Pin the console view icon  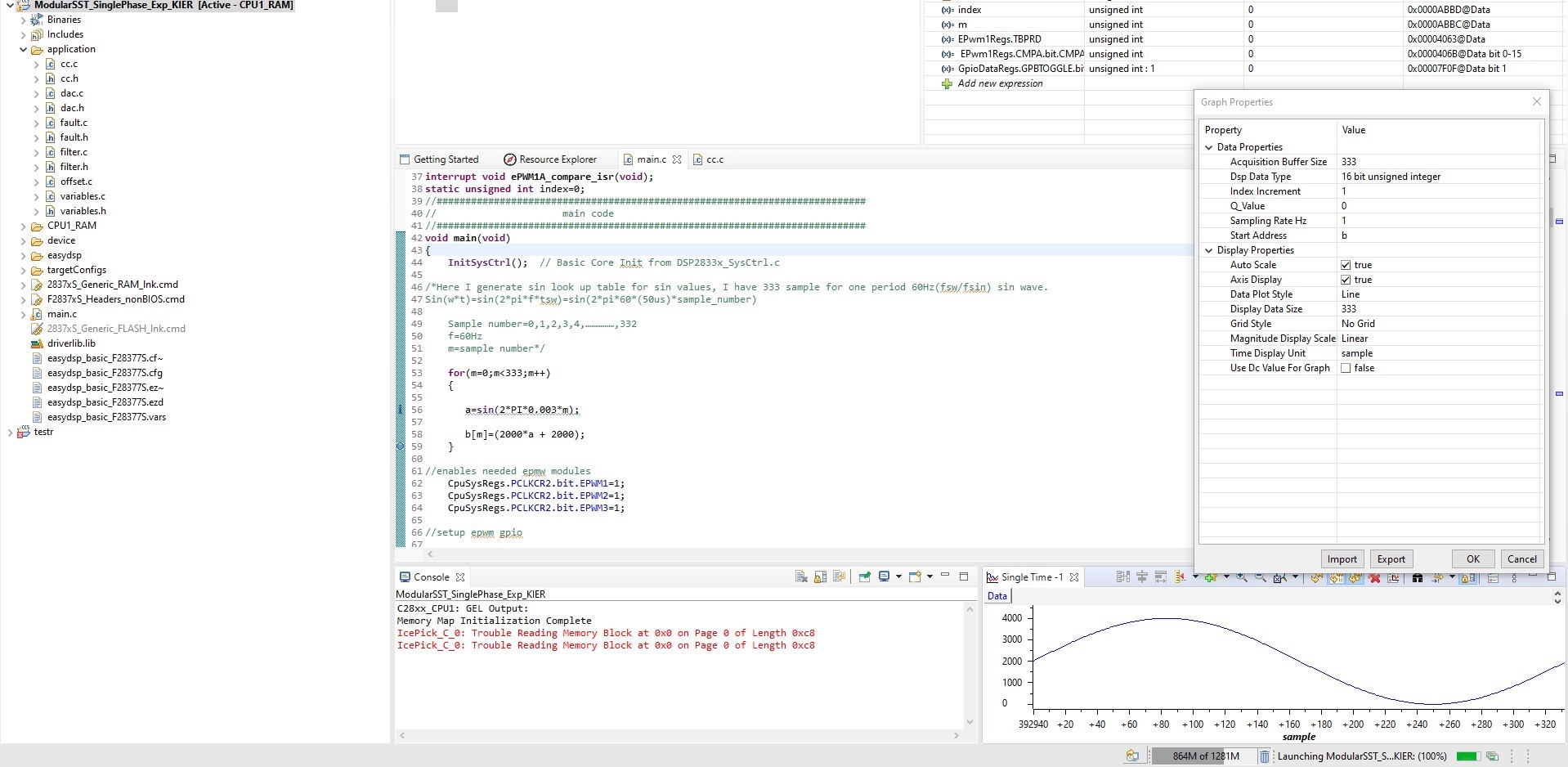[x=864, y=576]
